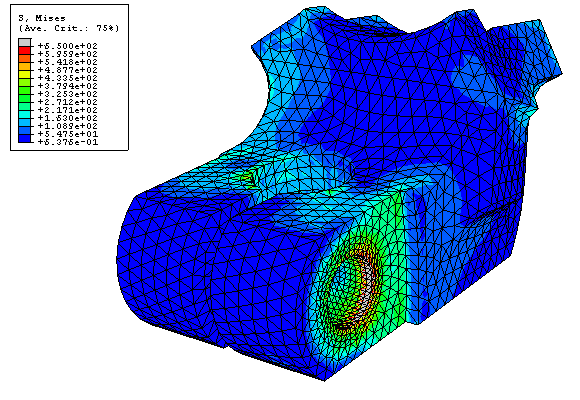Select the dark blue swatch at legend bottom
Image resolution: width=580 pixels, height=400 pixels.
24,138
